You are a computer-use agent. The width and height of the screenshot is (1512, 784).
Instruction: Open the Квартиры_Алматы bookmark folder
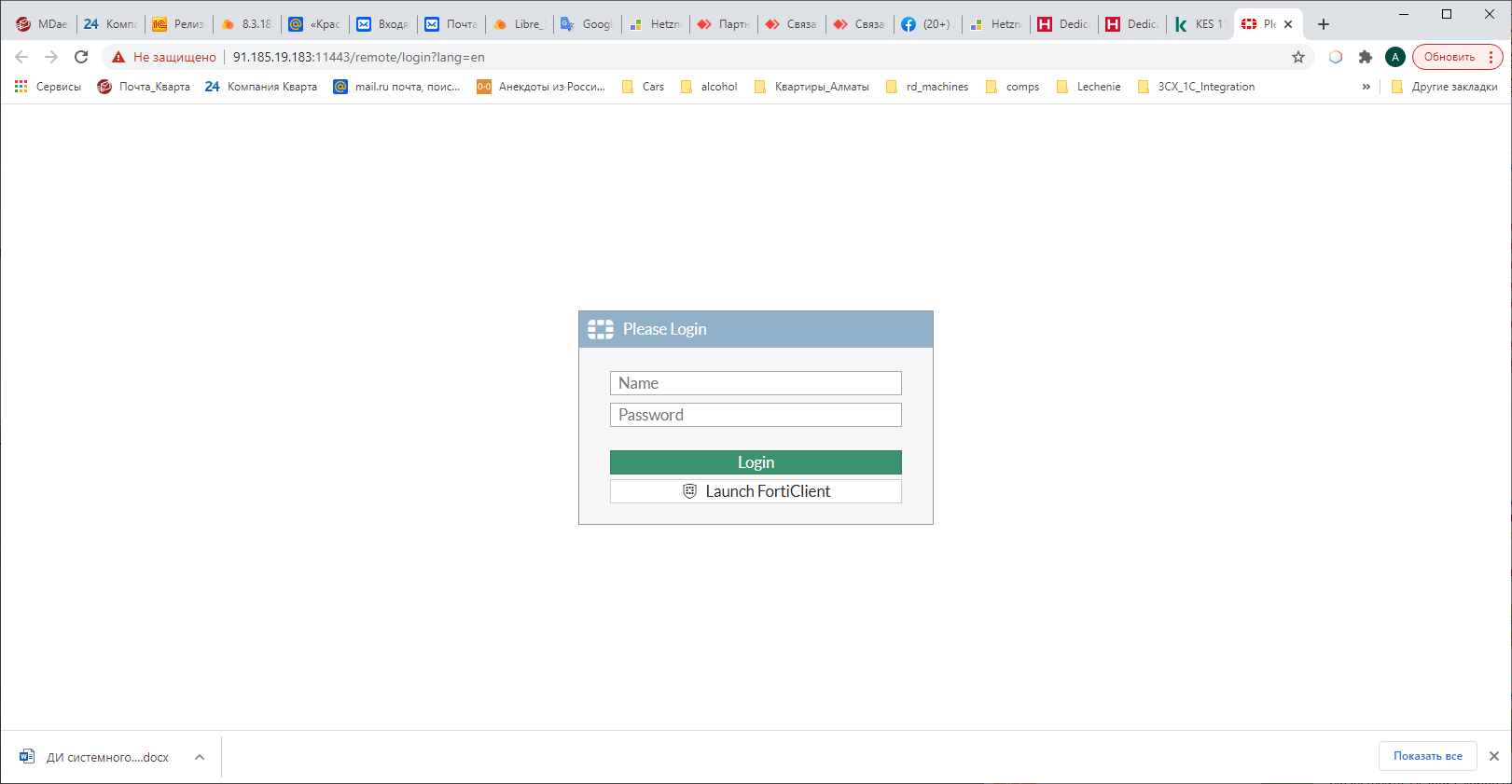pyautogui.click(x=811, y=87)
